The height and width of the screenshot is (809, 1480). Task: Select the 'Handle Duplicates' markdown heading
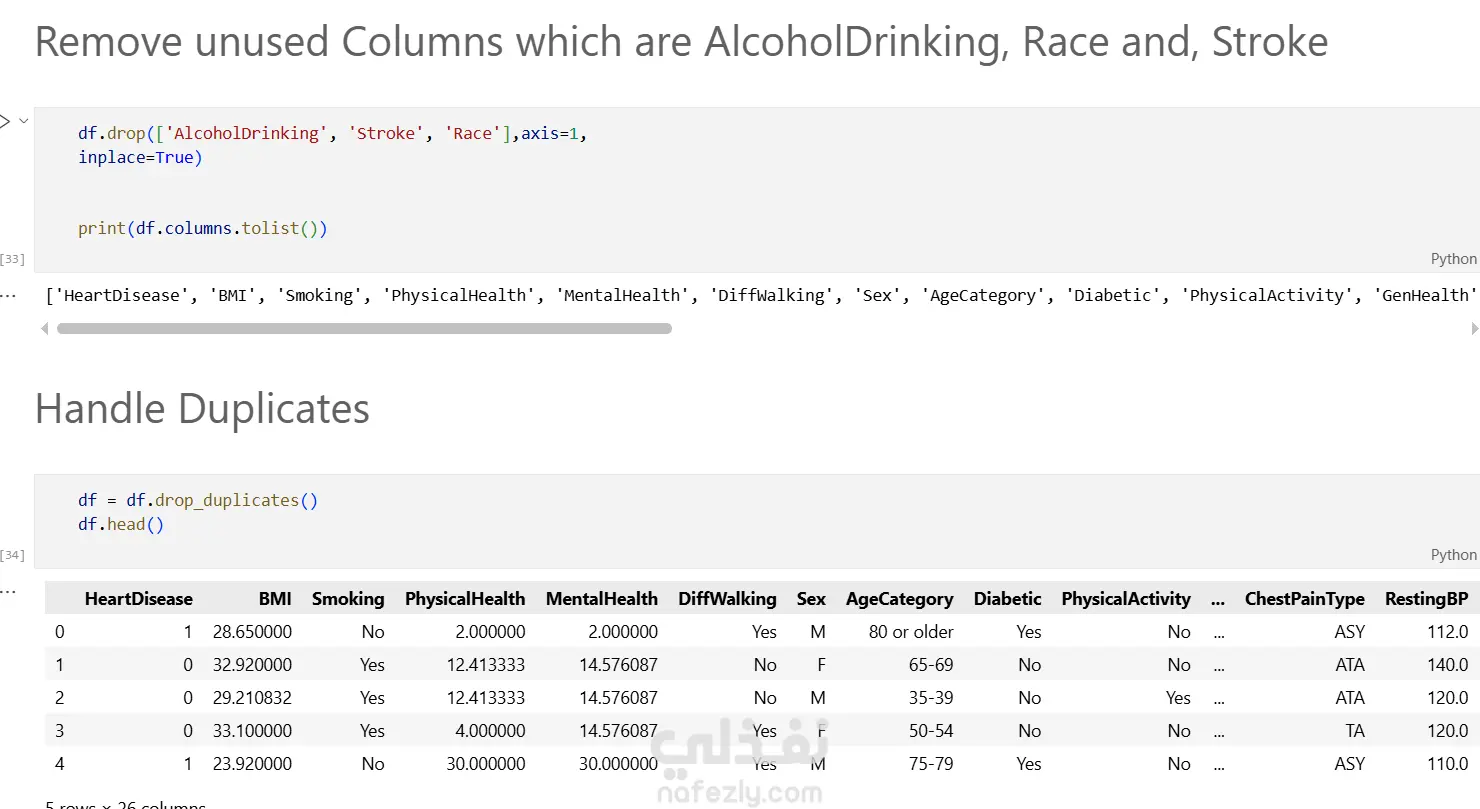coord(202,409)
